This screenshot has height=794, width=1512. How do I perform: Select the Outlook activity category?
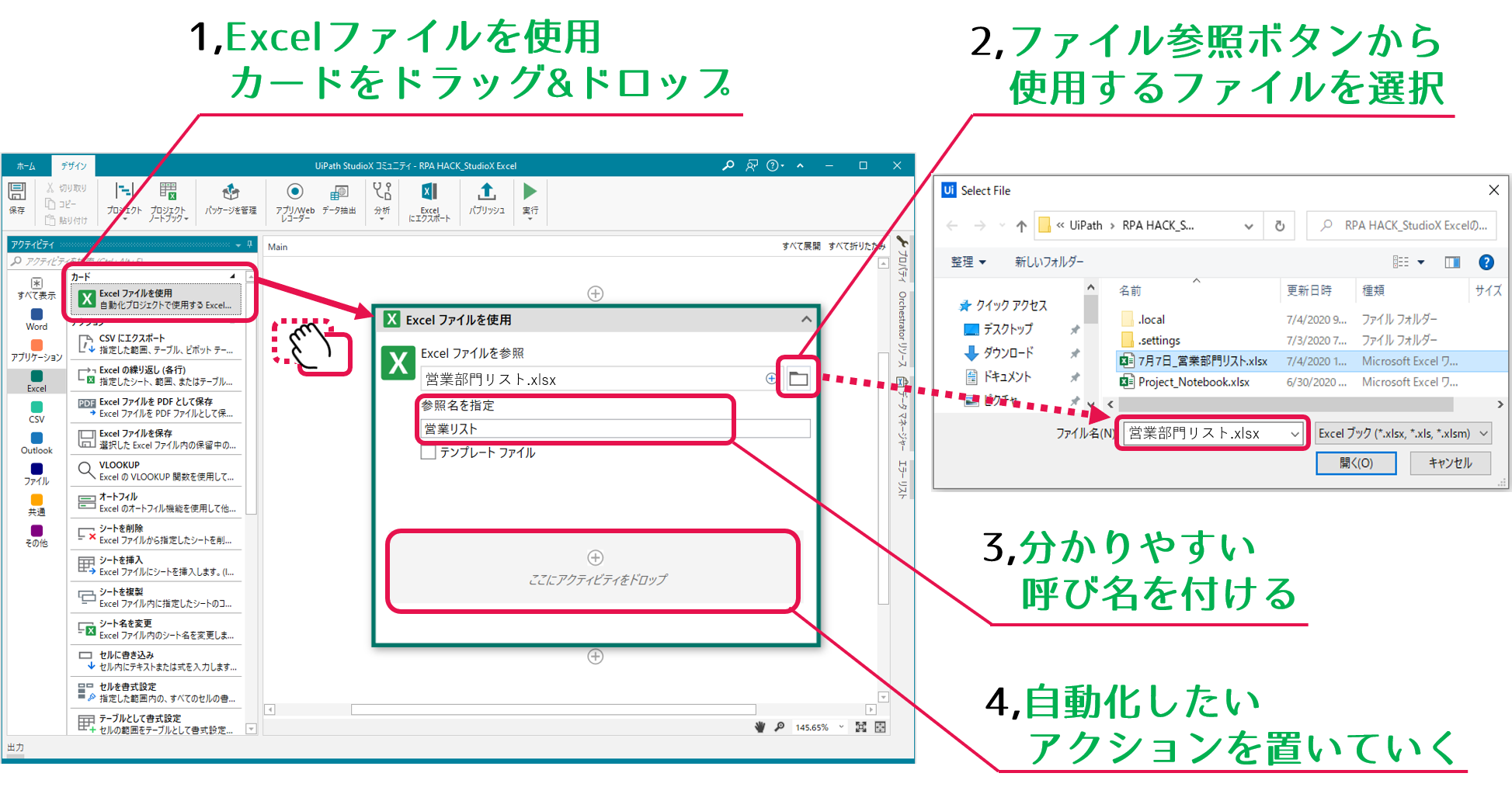click(36, 443)
